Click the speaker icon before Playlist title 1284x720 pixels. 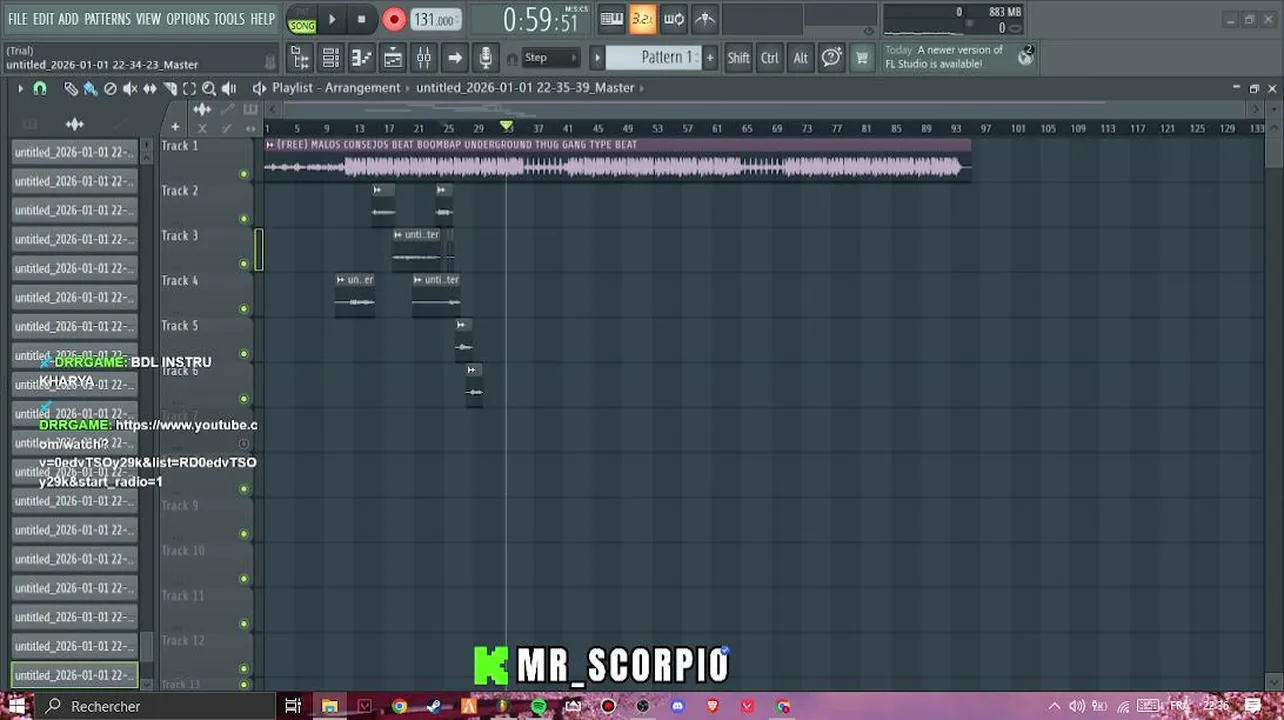click(259, 88)
